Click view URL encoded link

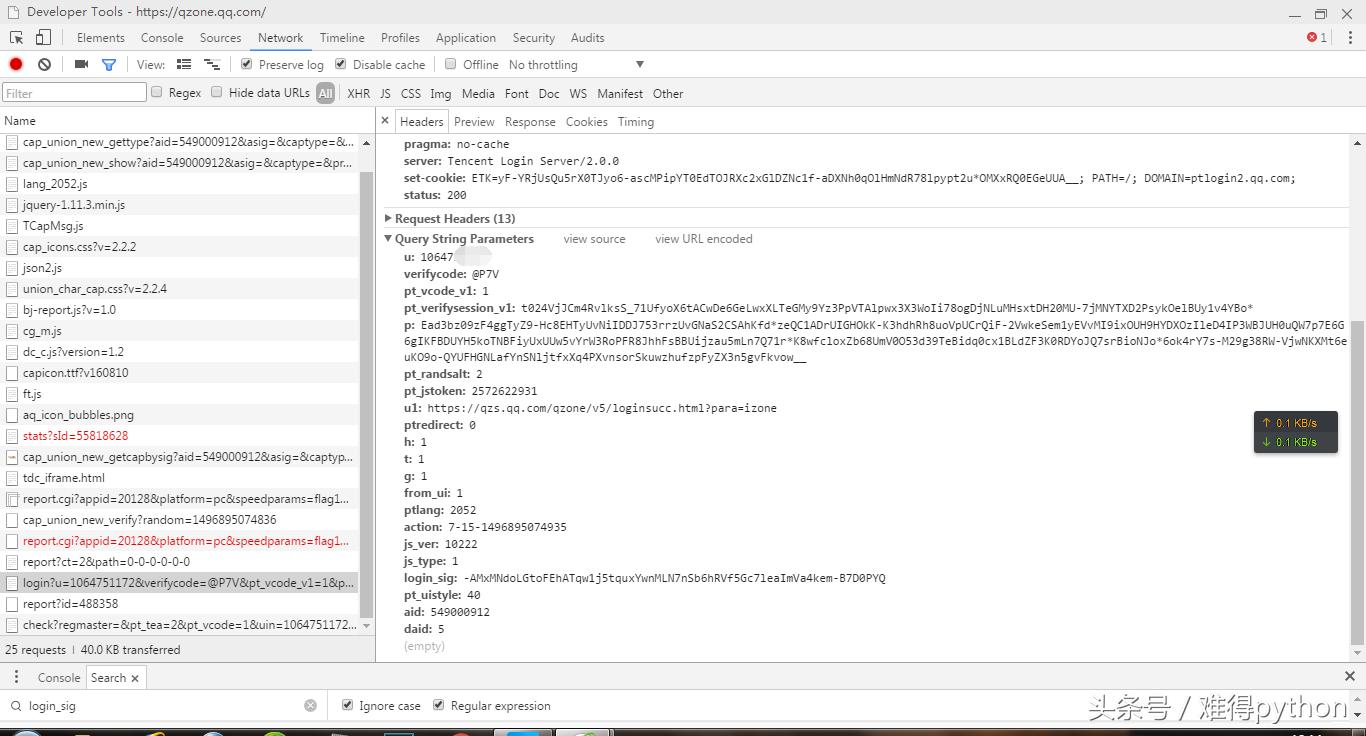coord(703,239)
